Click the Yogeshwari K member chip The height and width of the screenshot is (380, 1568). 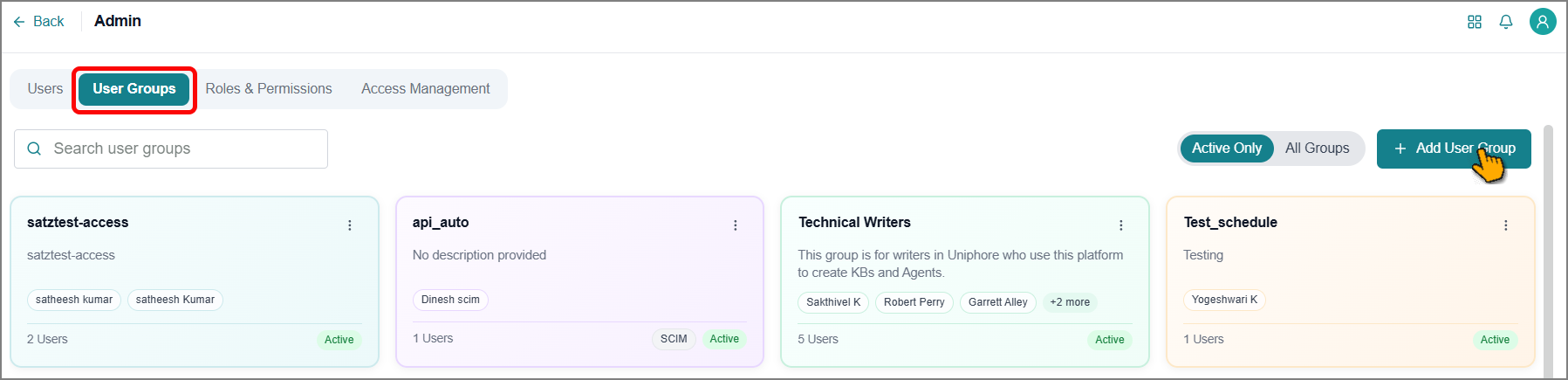click(1225, 300)
